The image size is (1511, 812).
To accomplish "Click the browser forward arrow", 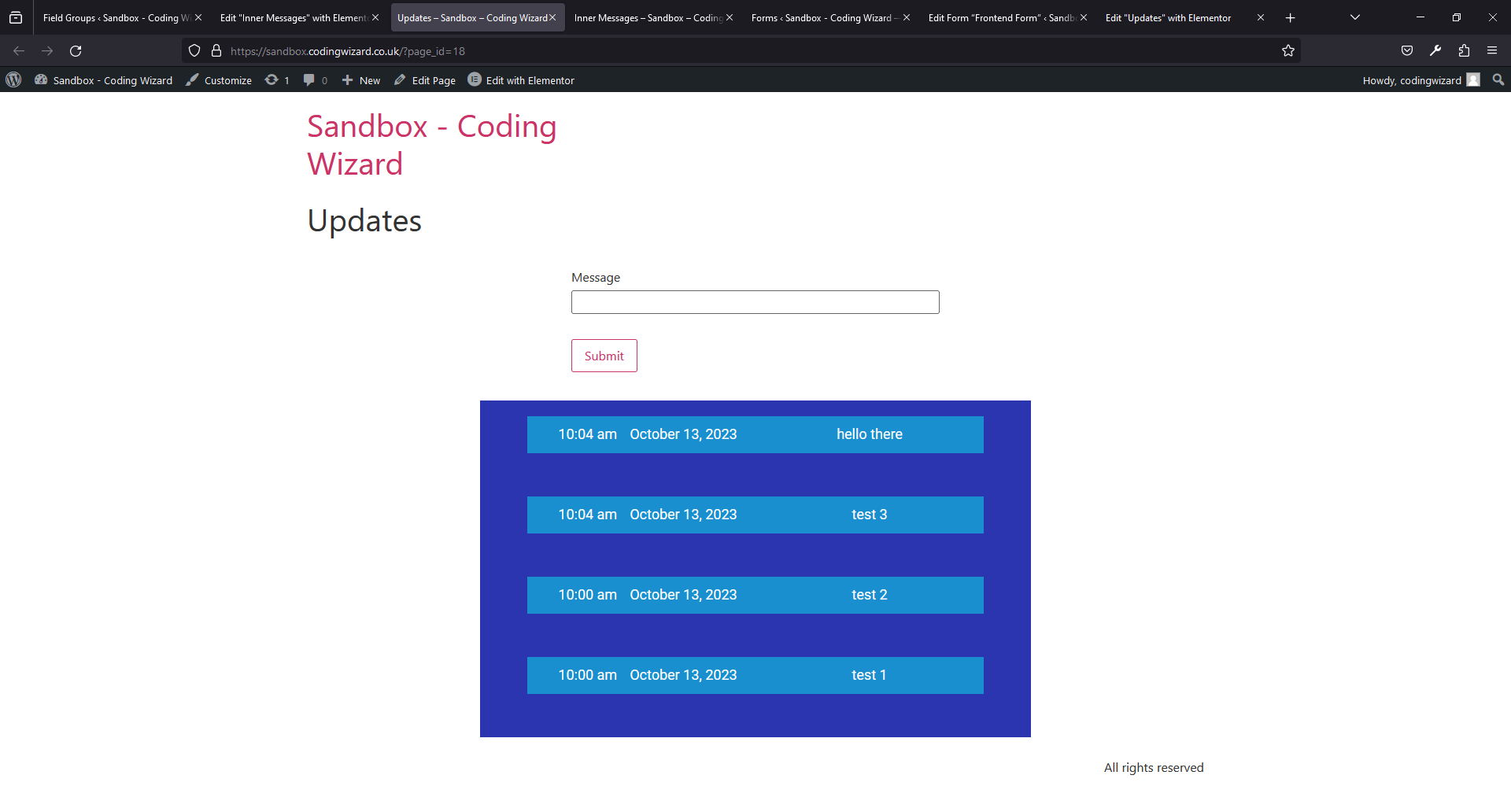I will 47,51.
